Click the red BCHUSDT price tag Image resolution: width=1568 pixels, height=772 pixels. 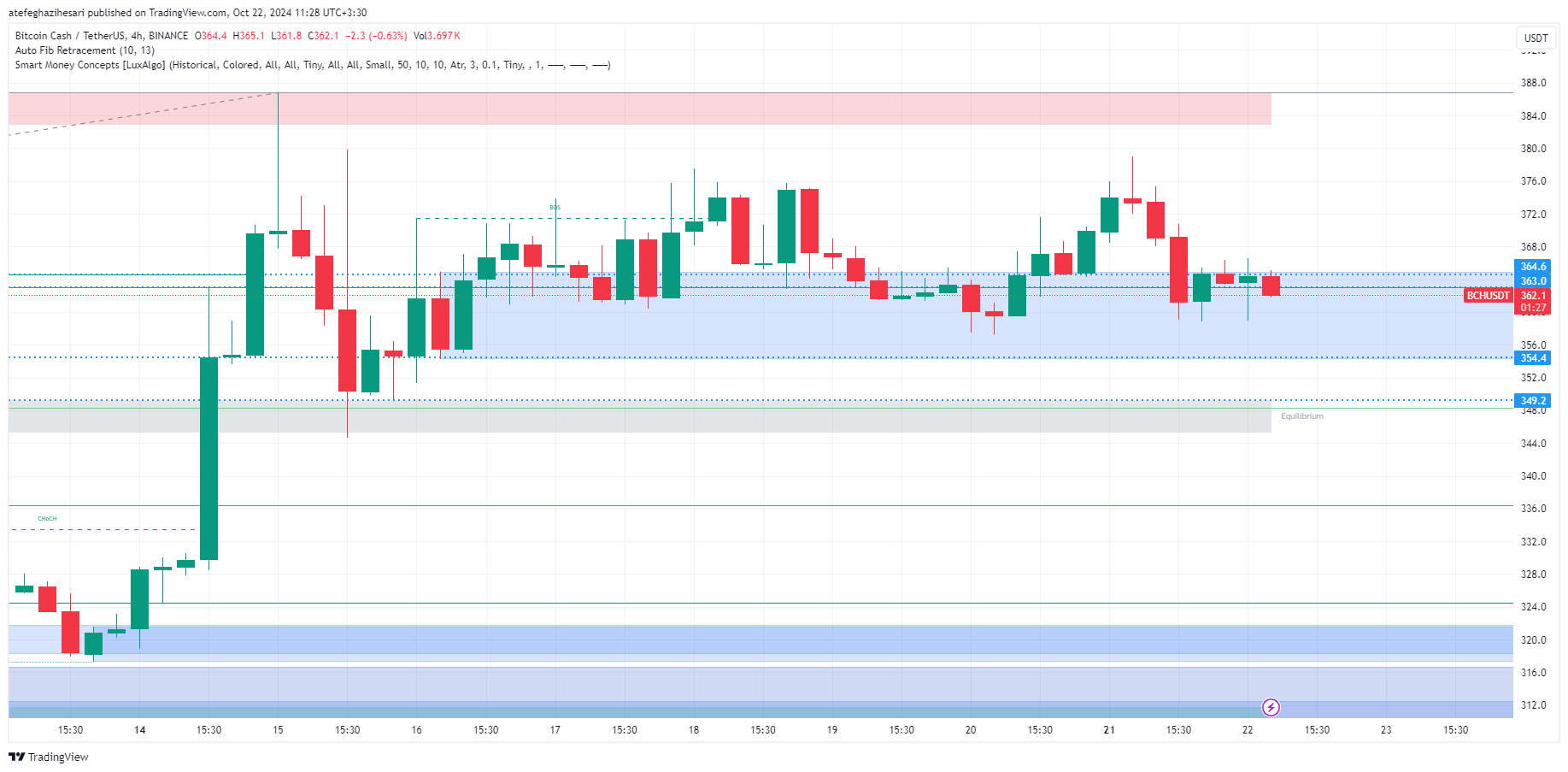1488,296
